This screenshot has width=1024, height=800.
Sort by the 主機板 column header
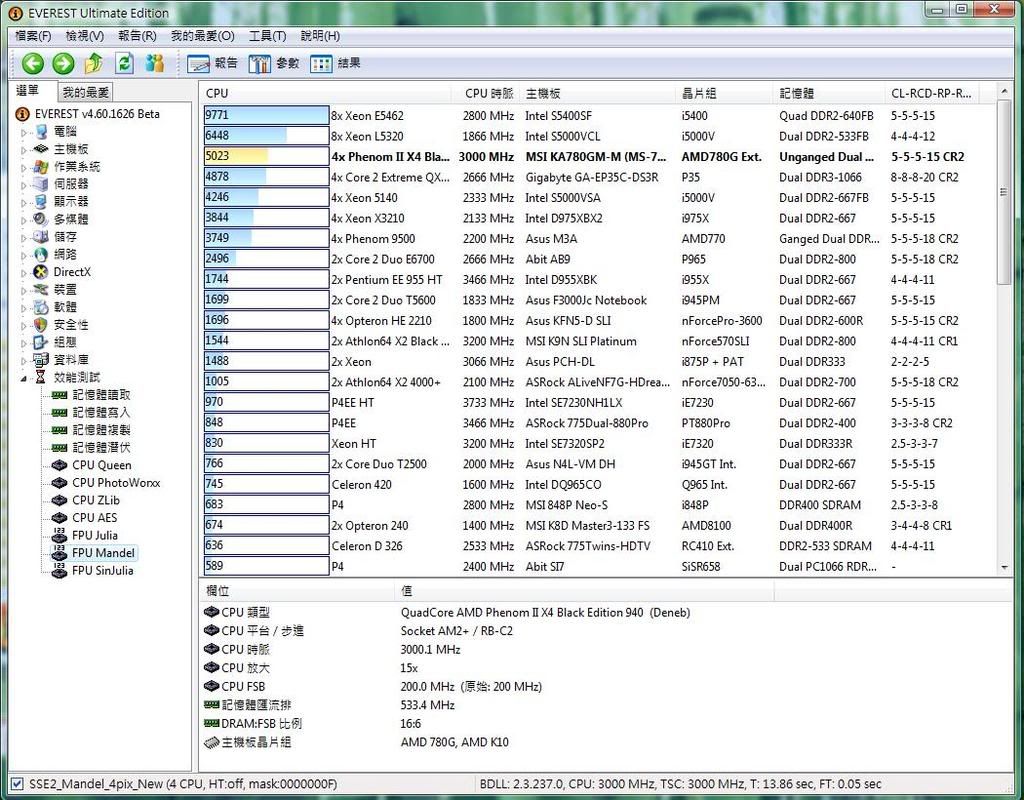(x=598, y=93)
